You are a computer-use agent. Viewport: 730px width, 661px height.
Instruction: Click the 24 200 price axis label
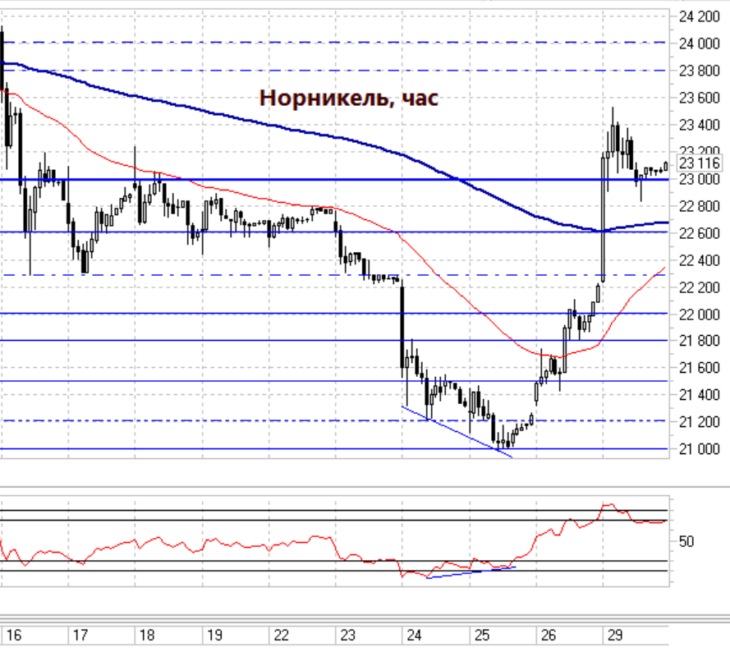click(x=699, y=17)
